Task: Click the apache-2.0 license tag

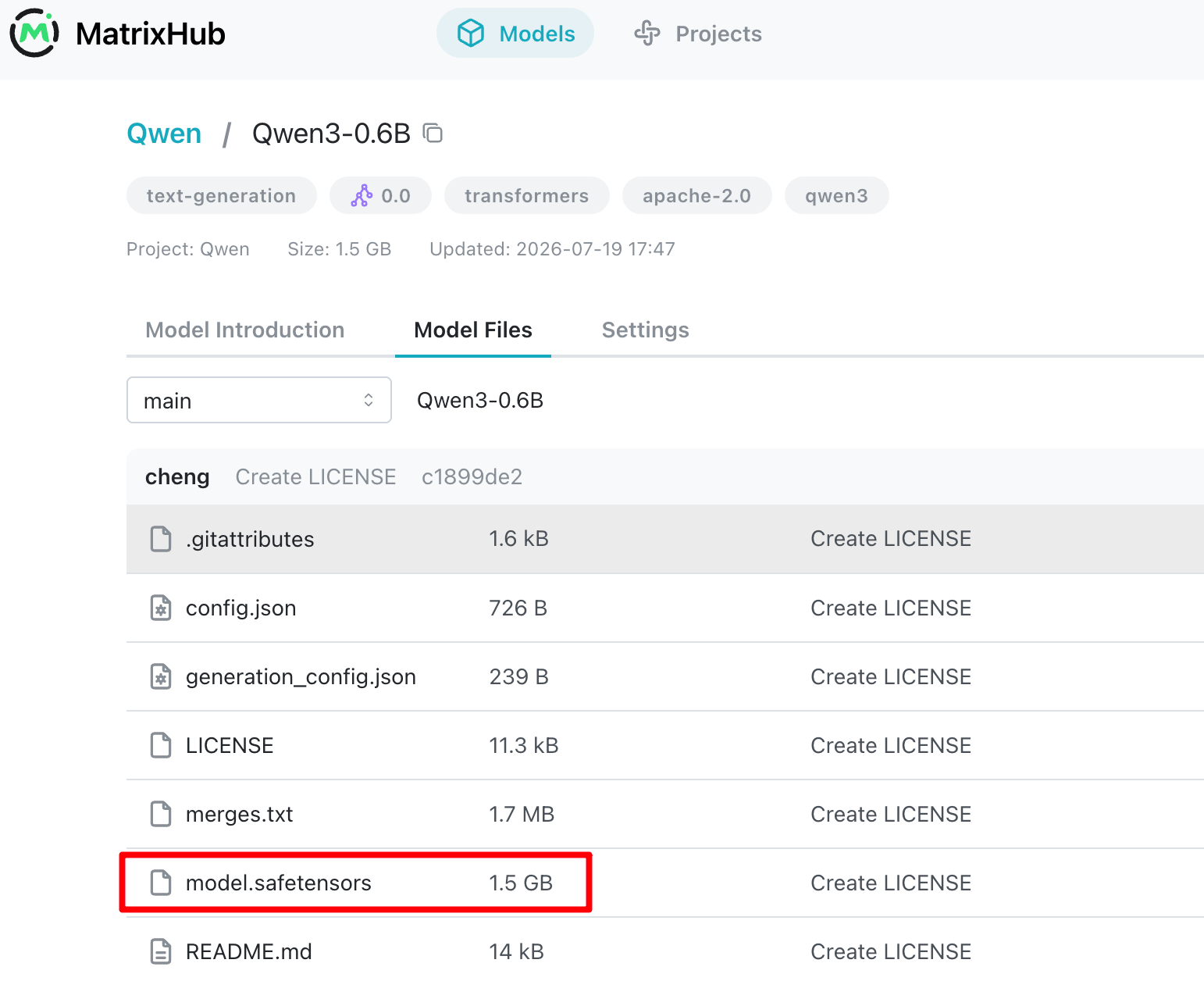Action: [x=697, y=195]
